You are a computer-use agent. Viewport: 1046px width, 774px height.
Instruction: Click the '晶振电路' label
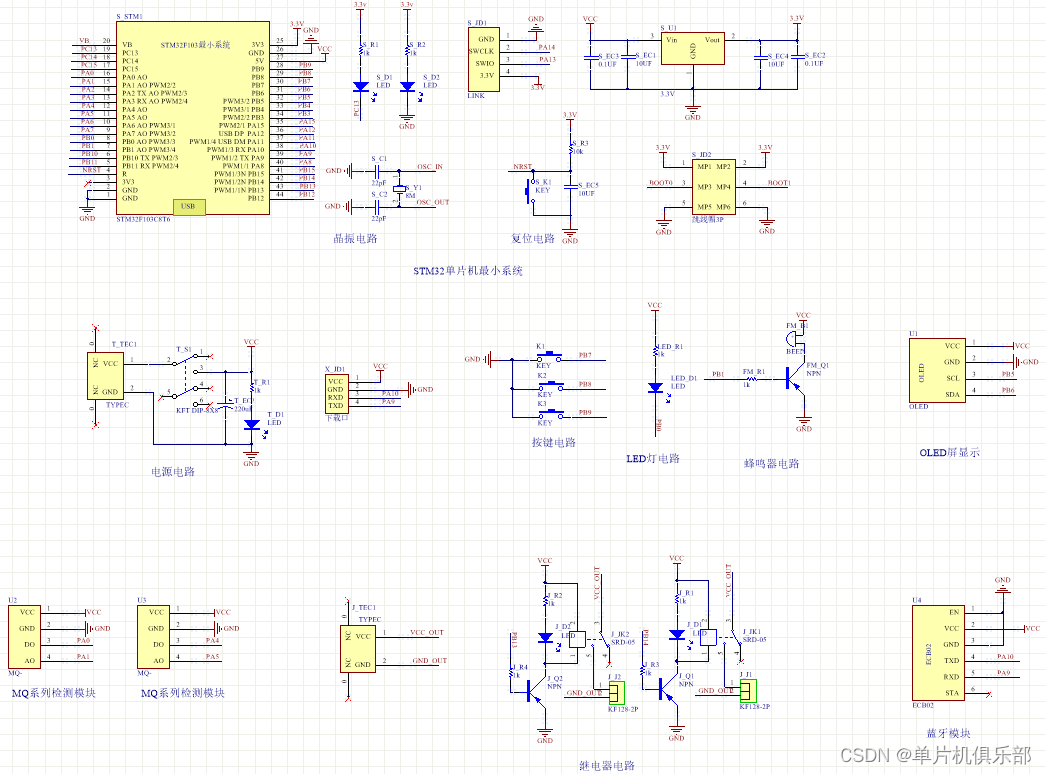pos(356,238)
